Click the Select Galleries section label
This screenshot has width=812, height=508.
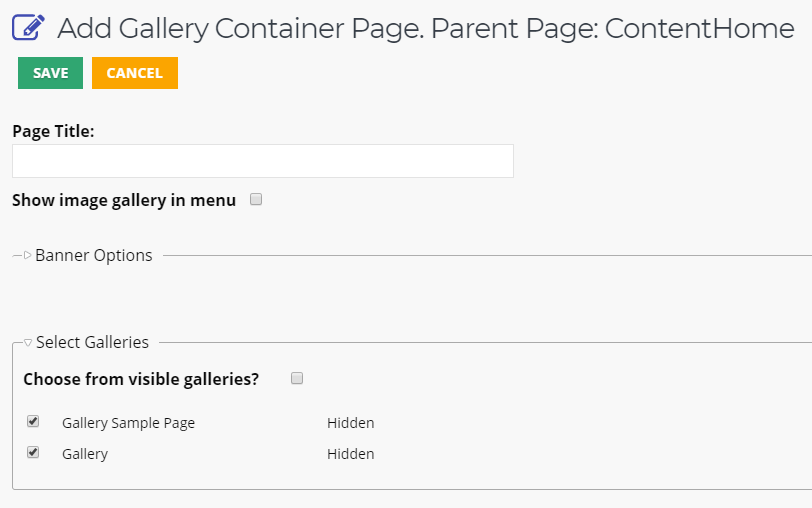[x=92, y=342]
